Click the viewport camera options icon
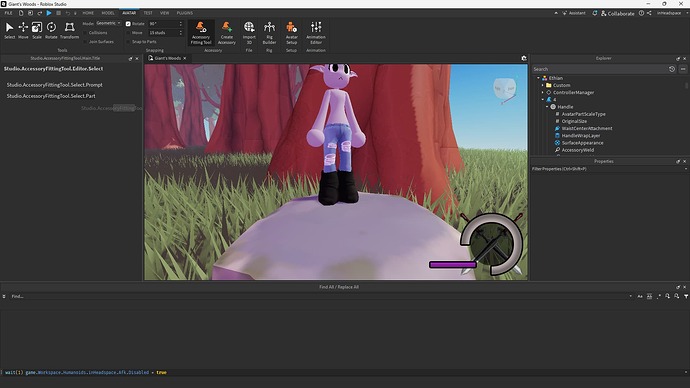690x388 pixels. (524, 58)
